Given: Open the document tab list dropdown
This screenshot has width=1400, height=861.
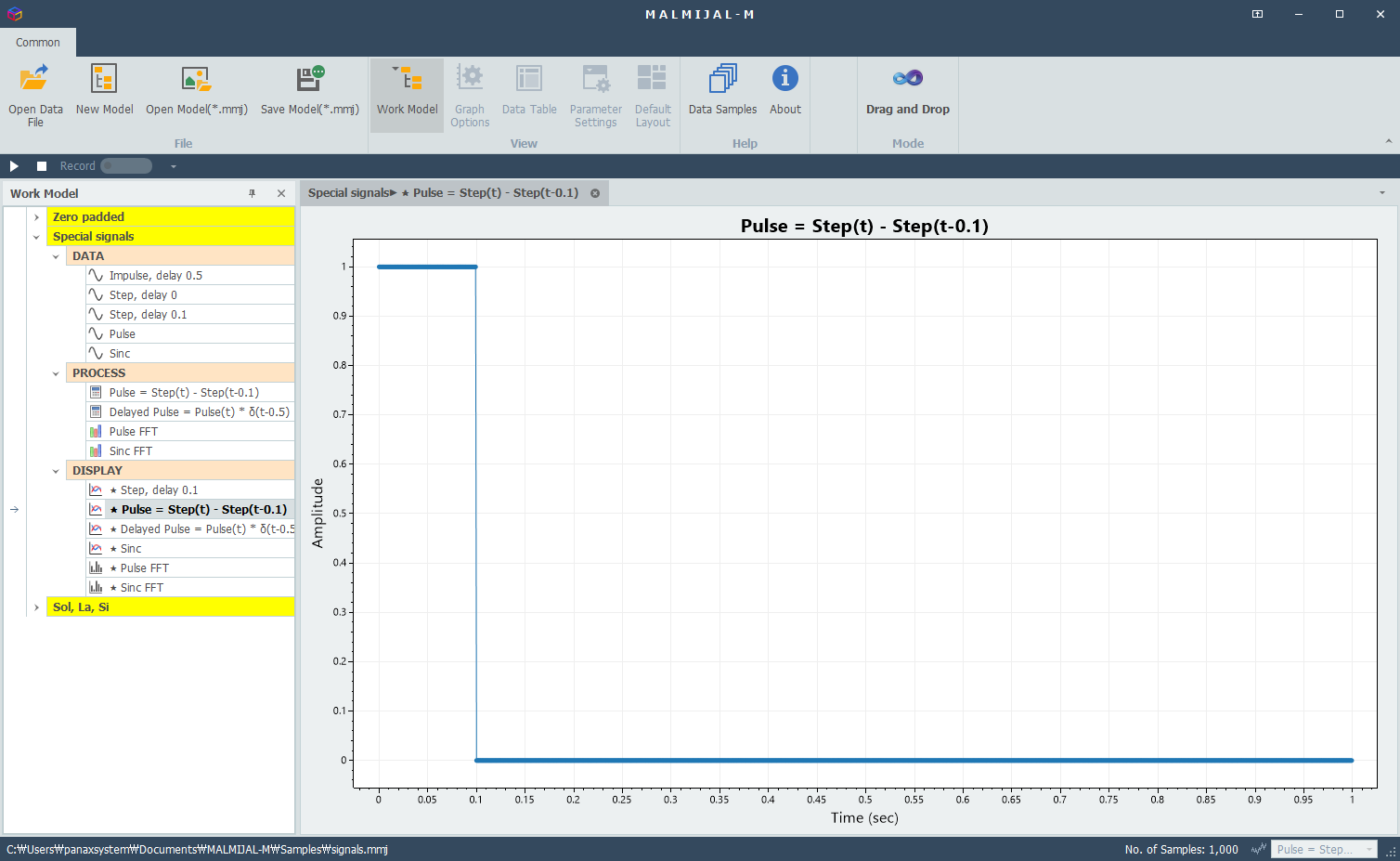Looking at the screenshot, I should point(1382,193).
